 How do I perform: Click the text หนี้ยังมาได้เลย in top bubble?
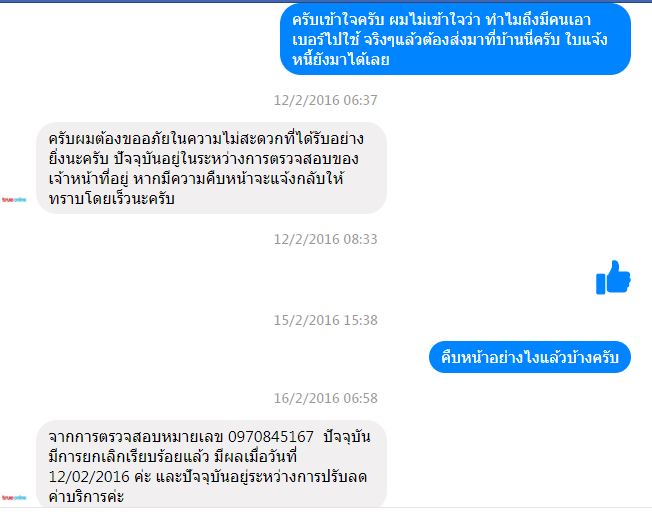(341, 59)
